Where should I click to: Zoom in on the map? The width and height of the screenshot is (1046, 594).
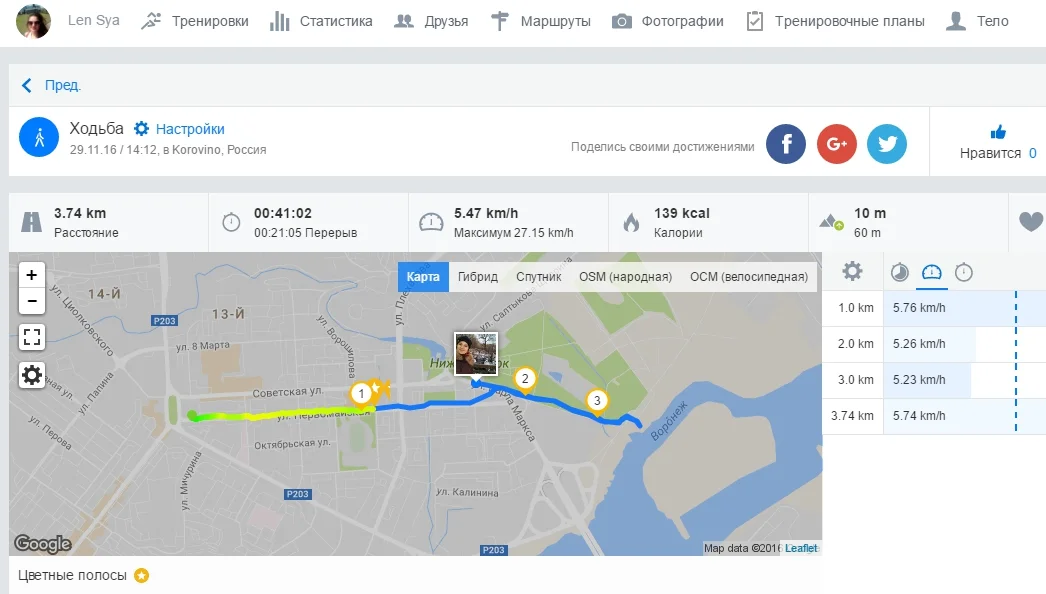pyautogui.click(x=31, y=275)
